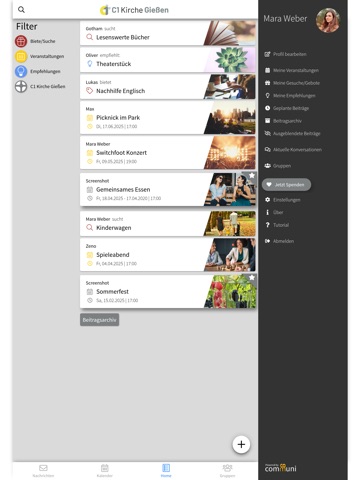Viewport: 360px width, 480px height.
Task: Open the search magnifier icon
Action: click(x=21, y=10)
